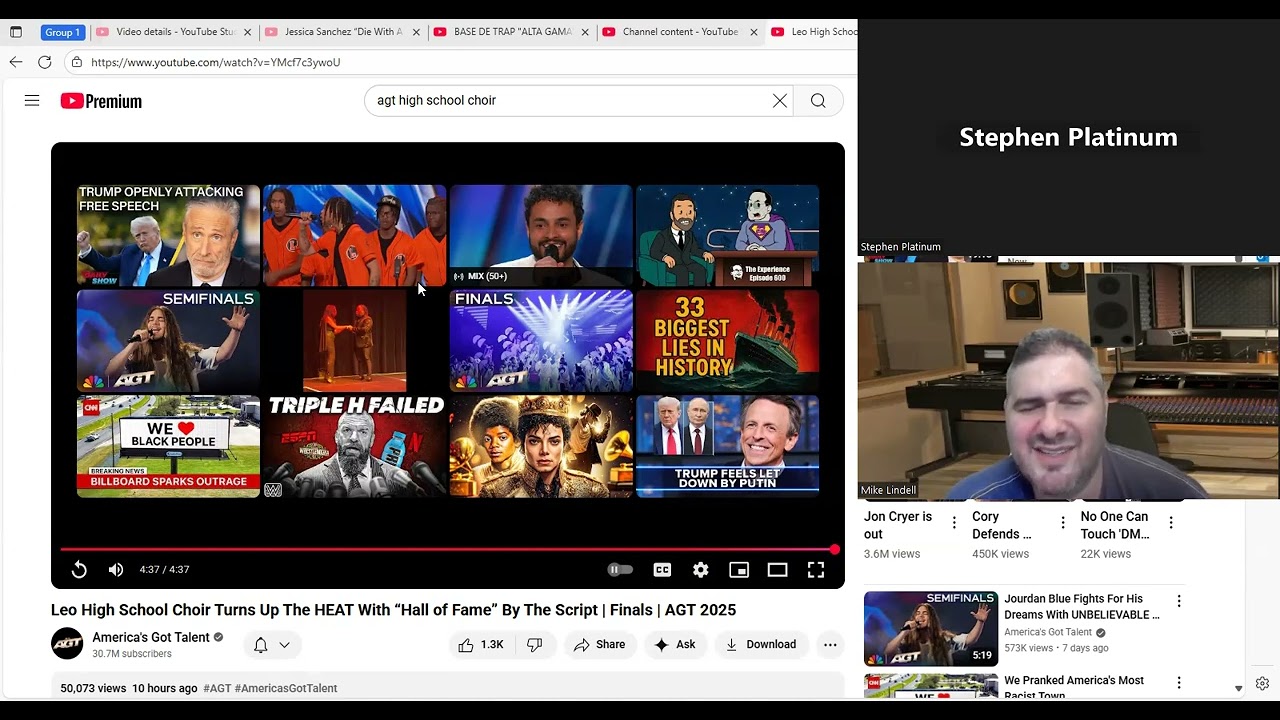Open notification bell dropdown for channel
Image resolution: width=1280 pixels, height=720 pixels.
click(x=272, y=645)
